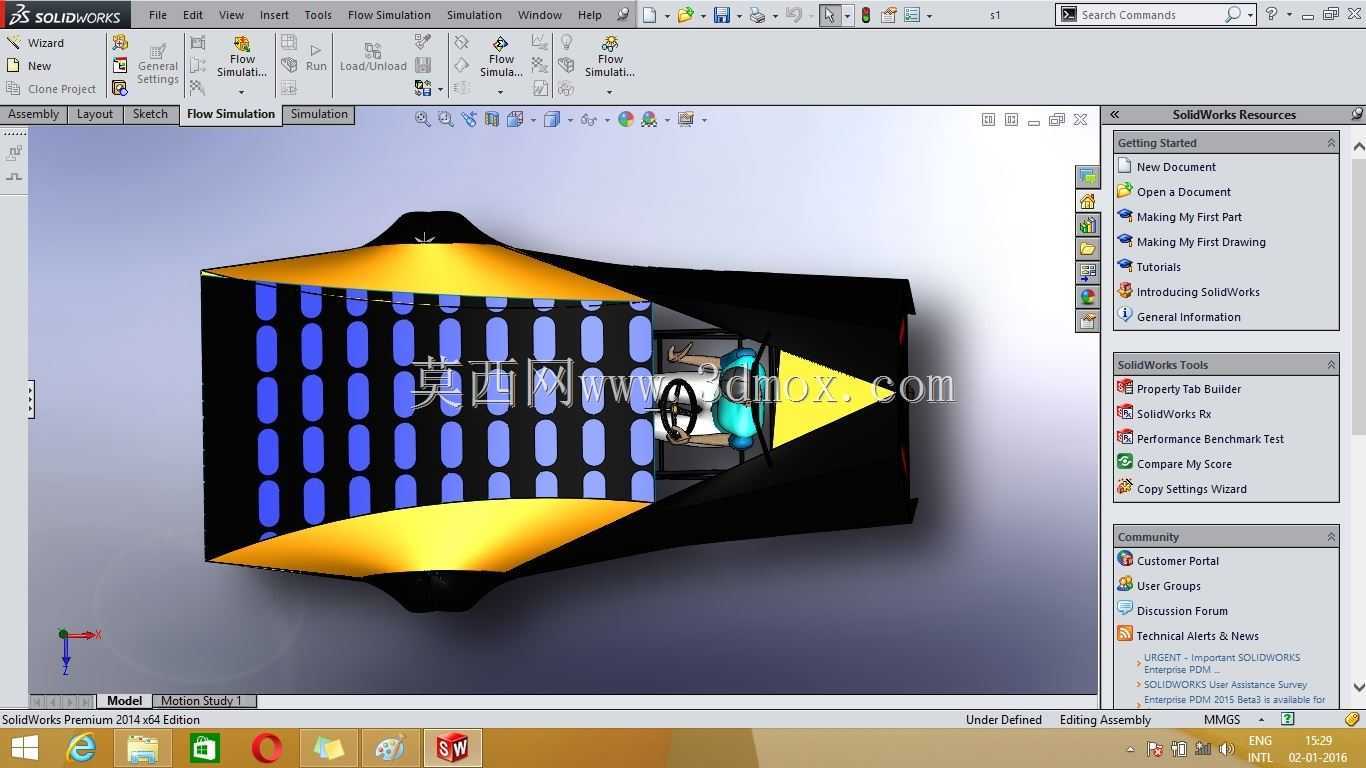Image resolution: width=1366 pixels, height=768 pixels.
Task: Open the Tools menu
Action: [x=318, y=15]
